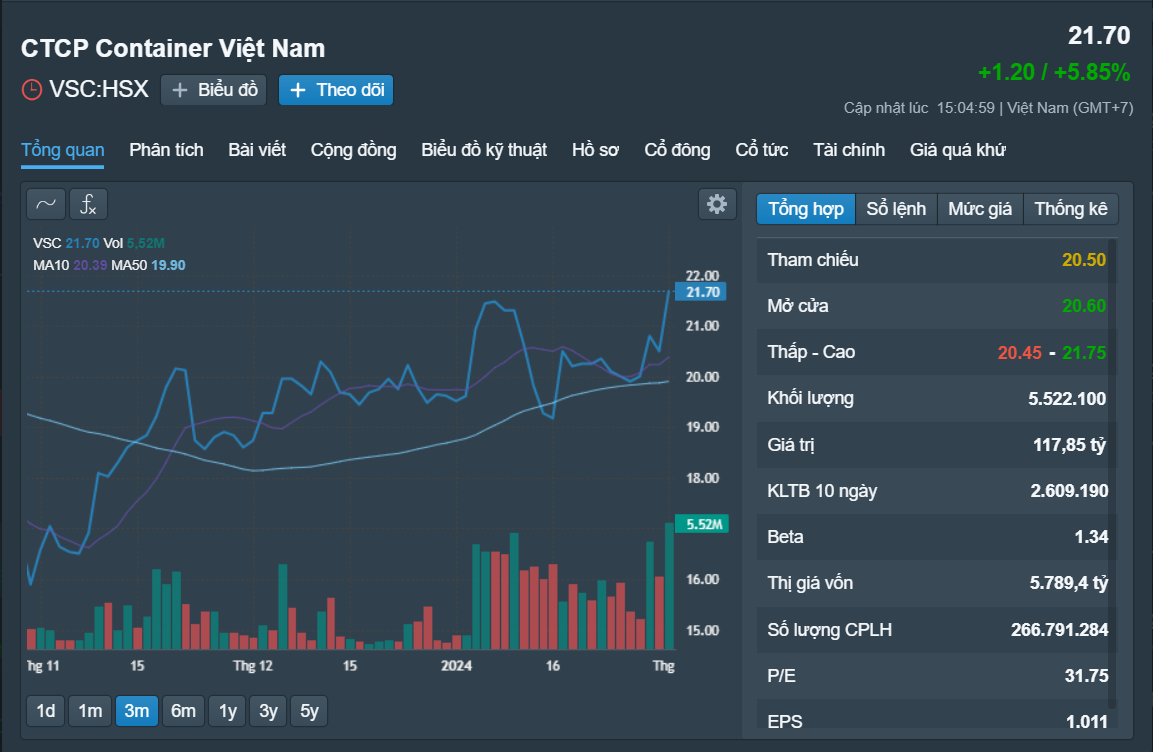Select the 5y chart range
The height and width of the screenshot is (752, 1153).
(310, 711)
